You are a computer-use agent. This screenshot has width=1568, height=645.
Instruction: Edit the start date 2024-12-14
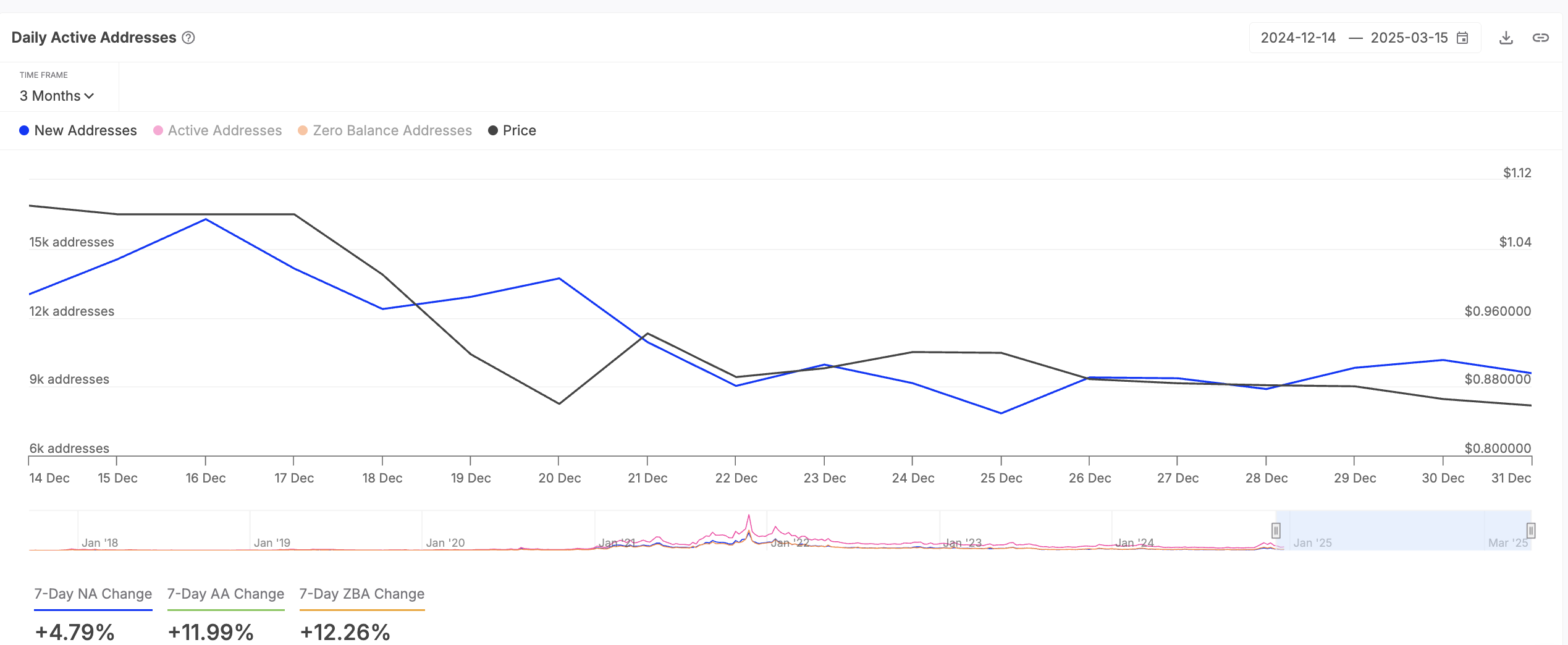[1298, 38]
